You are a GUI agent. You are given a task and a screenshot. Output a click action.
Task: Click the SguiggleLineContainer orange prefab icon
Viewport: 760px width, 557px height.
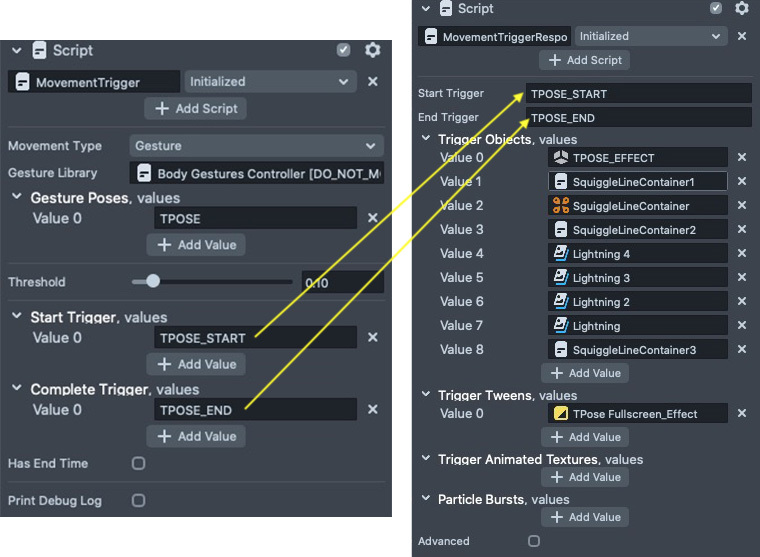pyautogui.click(x=561, y=206)
